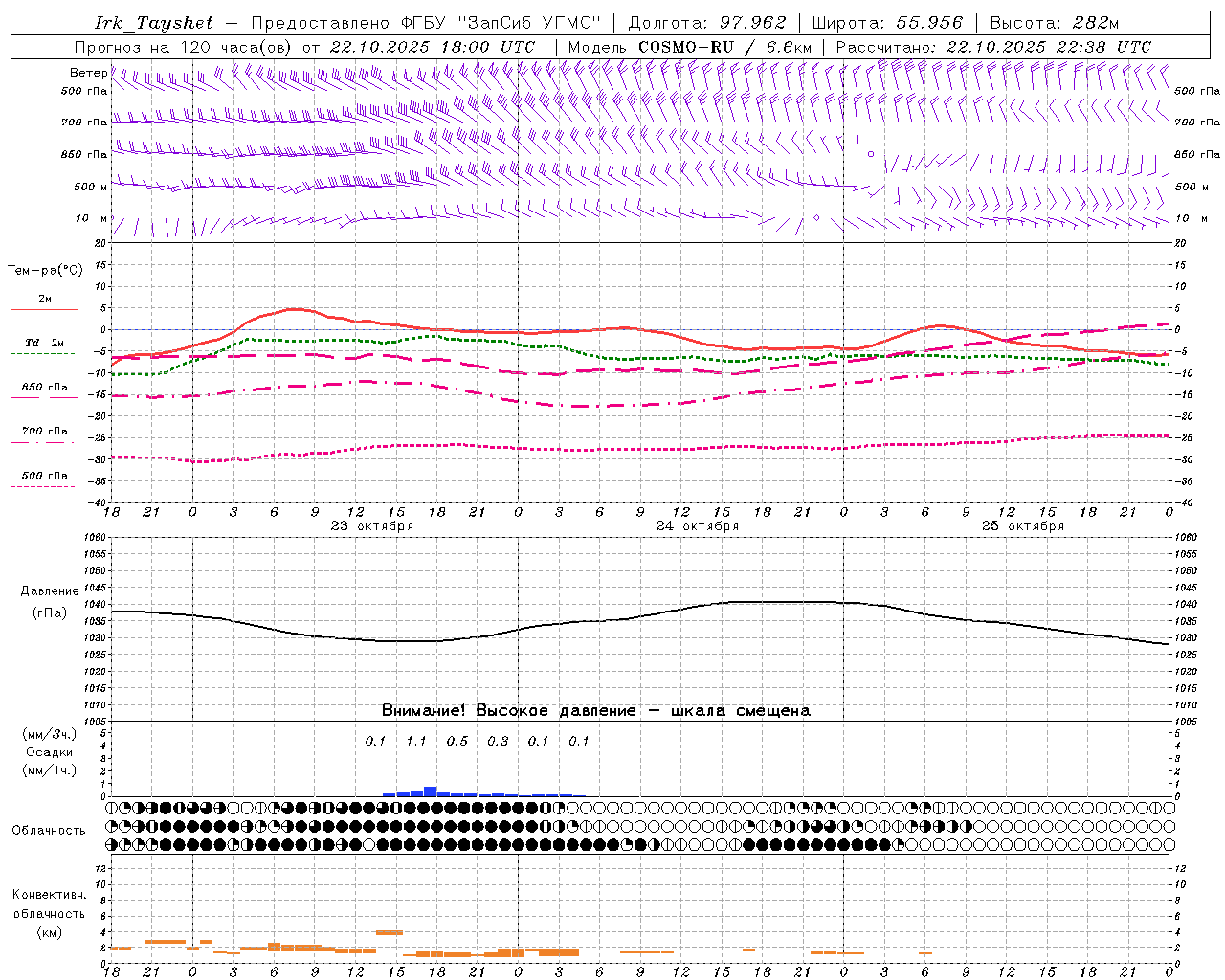
Task: Click the calm wind circle on 10 м row
Action: pyautogui.click(x=816, y=218)
